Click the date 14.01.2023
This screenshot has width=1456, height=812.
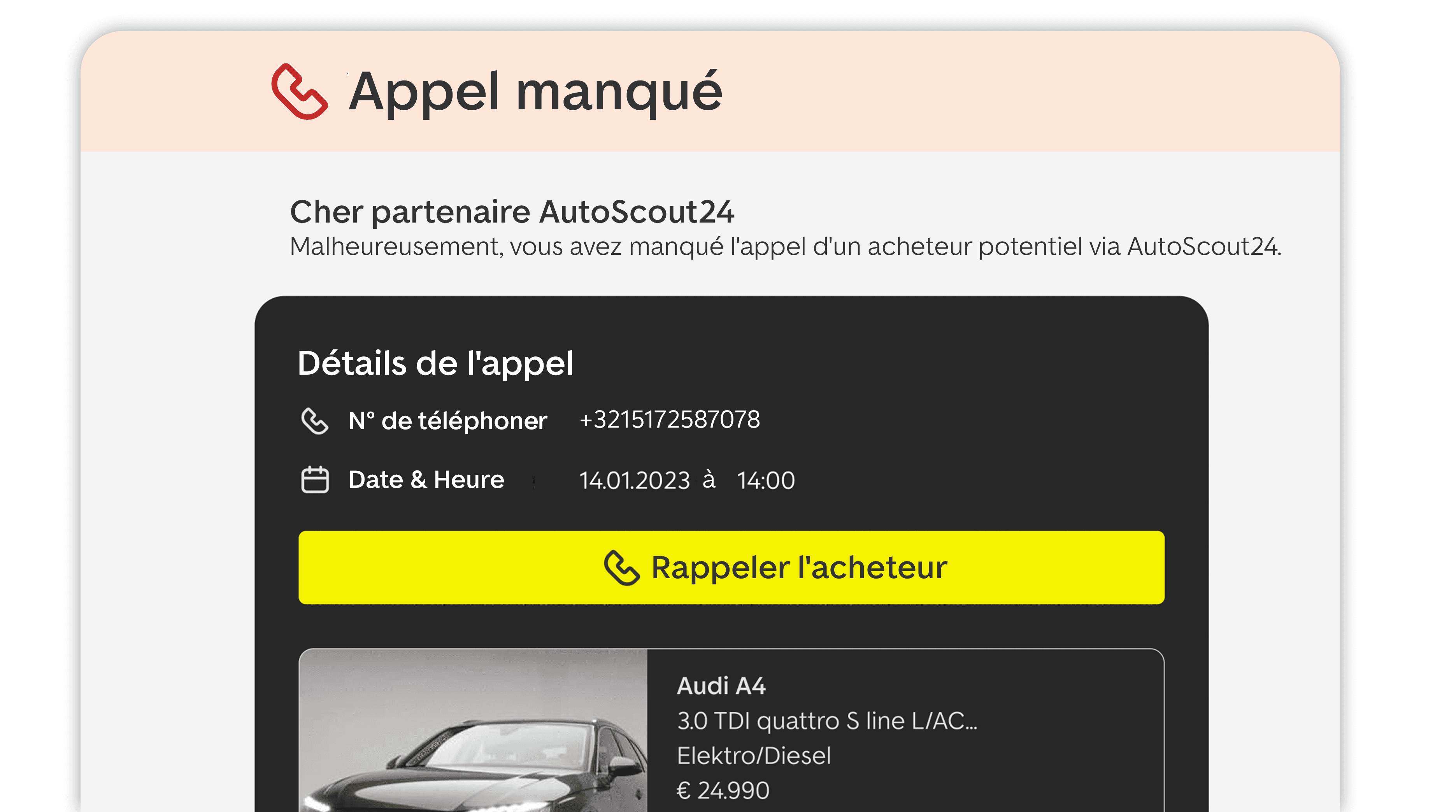pyautogui.click(x=634, y=481)
